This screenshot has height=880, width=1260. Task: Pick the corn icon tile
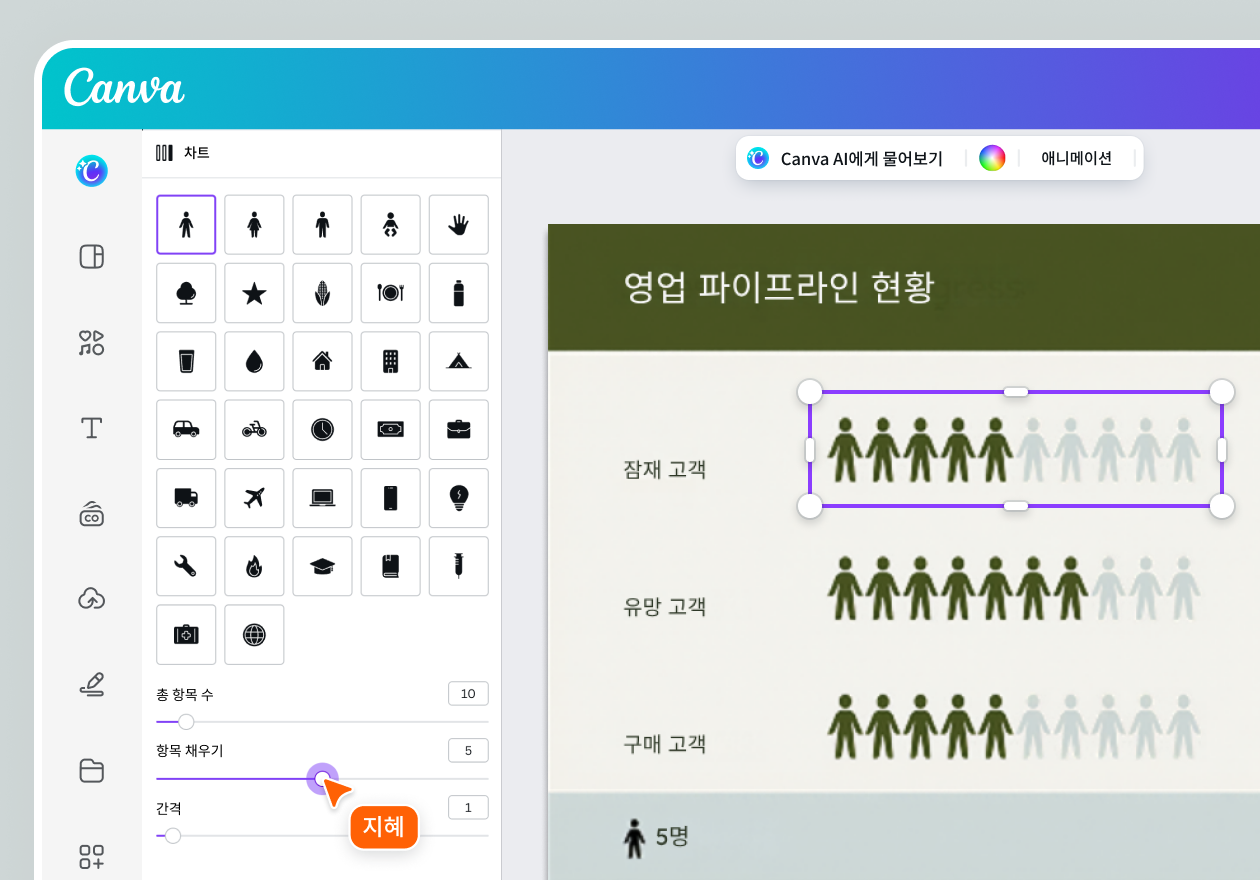point(322,293)
